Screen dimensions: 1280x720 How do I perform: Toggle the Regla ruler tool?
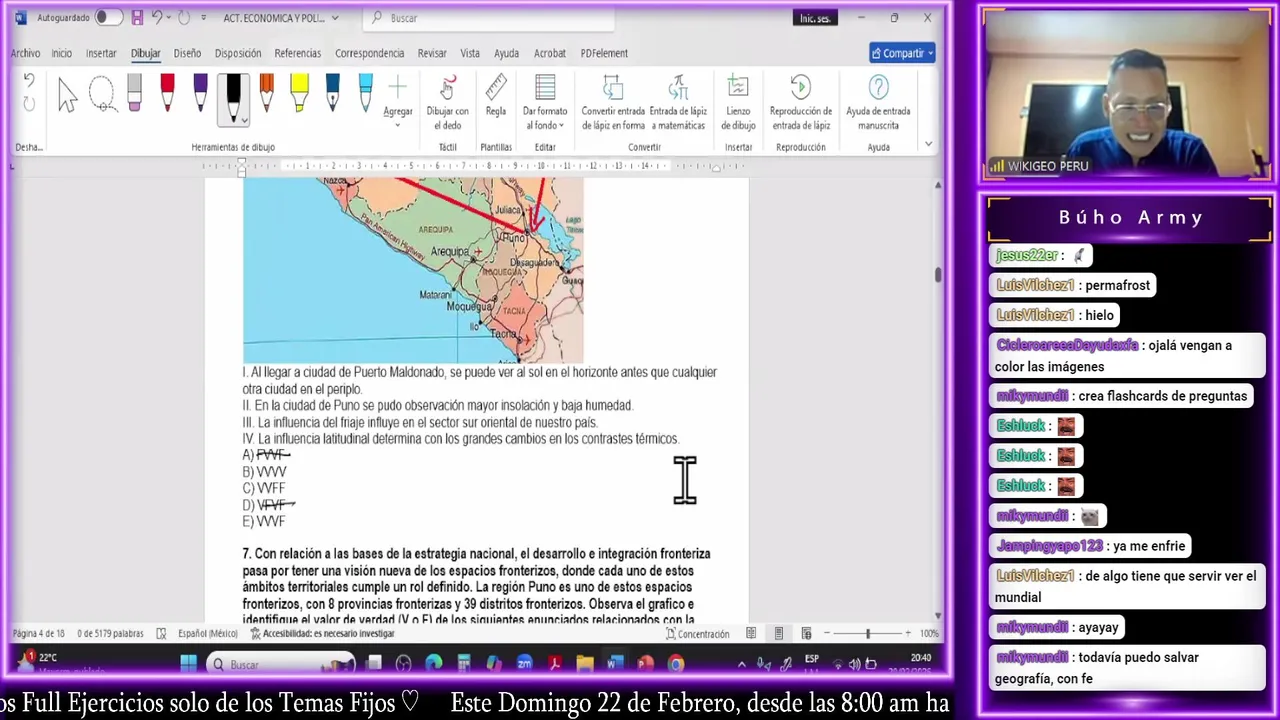(x=496, y=97)
